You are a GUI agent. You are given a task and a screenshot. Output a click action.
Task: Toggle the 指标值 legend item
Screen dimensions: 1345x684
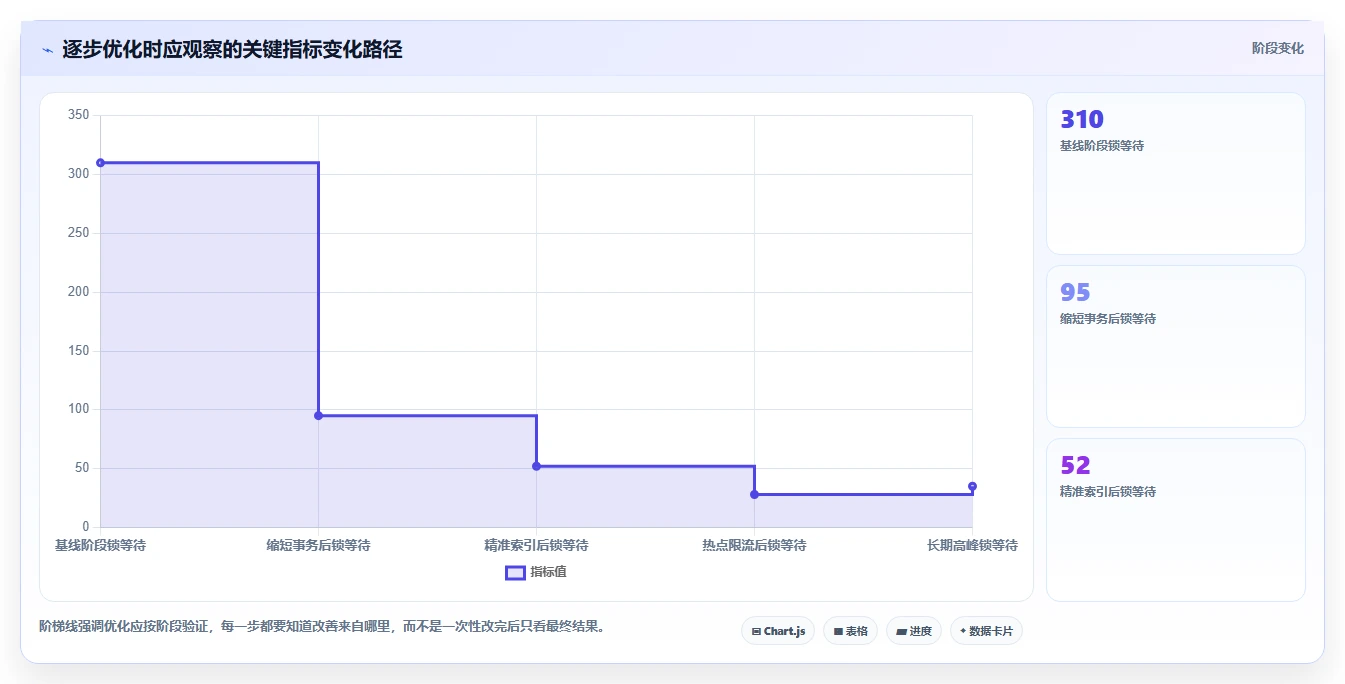(x=536, y=572)
